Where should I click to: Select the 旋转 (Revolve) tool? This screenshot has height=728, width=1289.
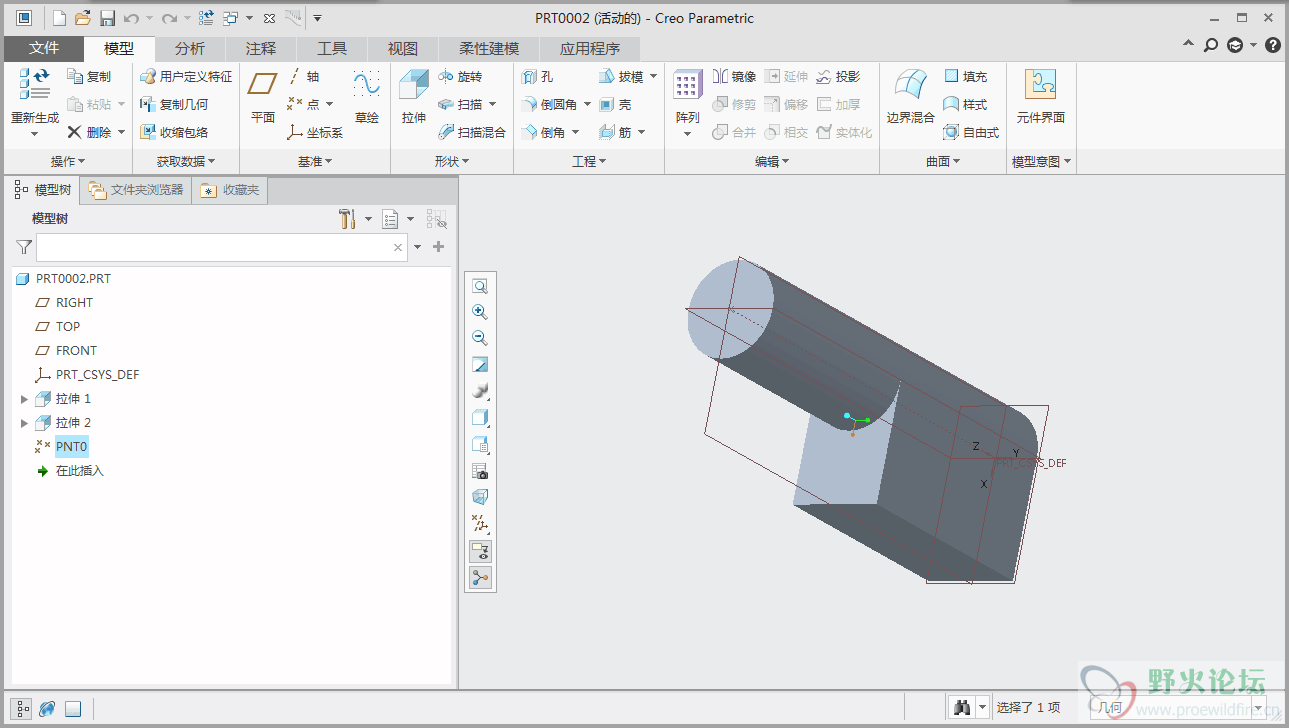[460, 76]
